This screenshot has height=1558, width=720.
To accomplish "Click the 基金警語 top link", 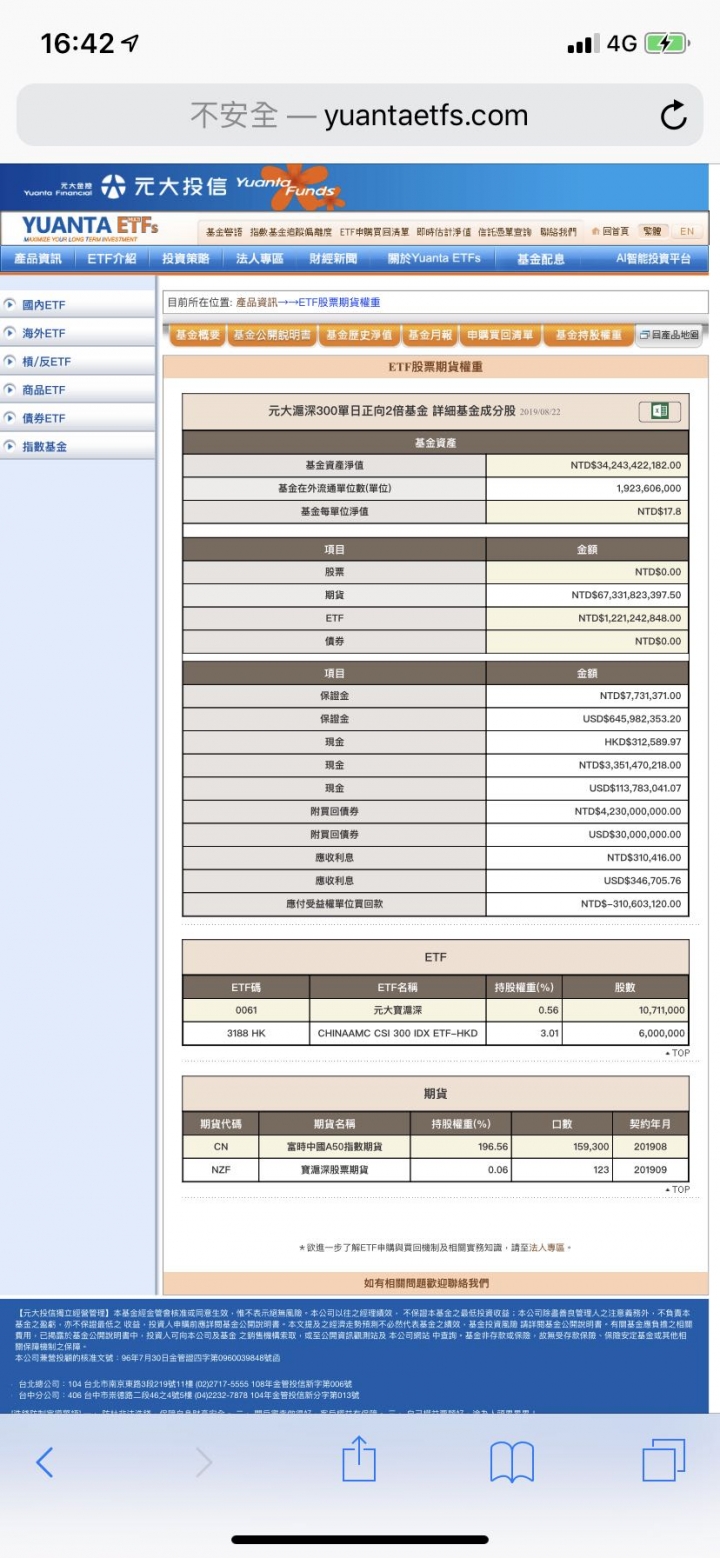I will pos(224,232).
